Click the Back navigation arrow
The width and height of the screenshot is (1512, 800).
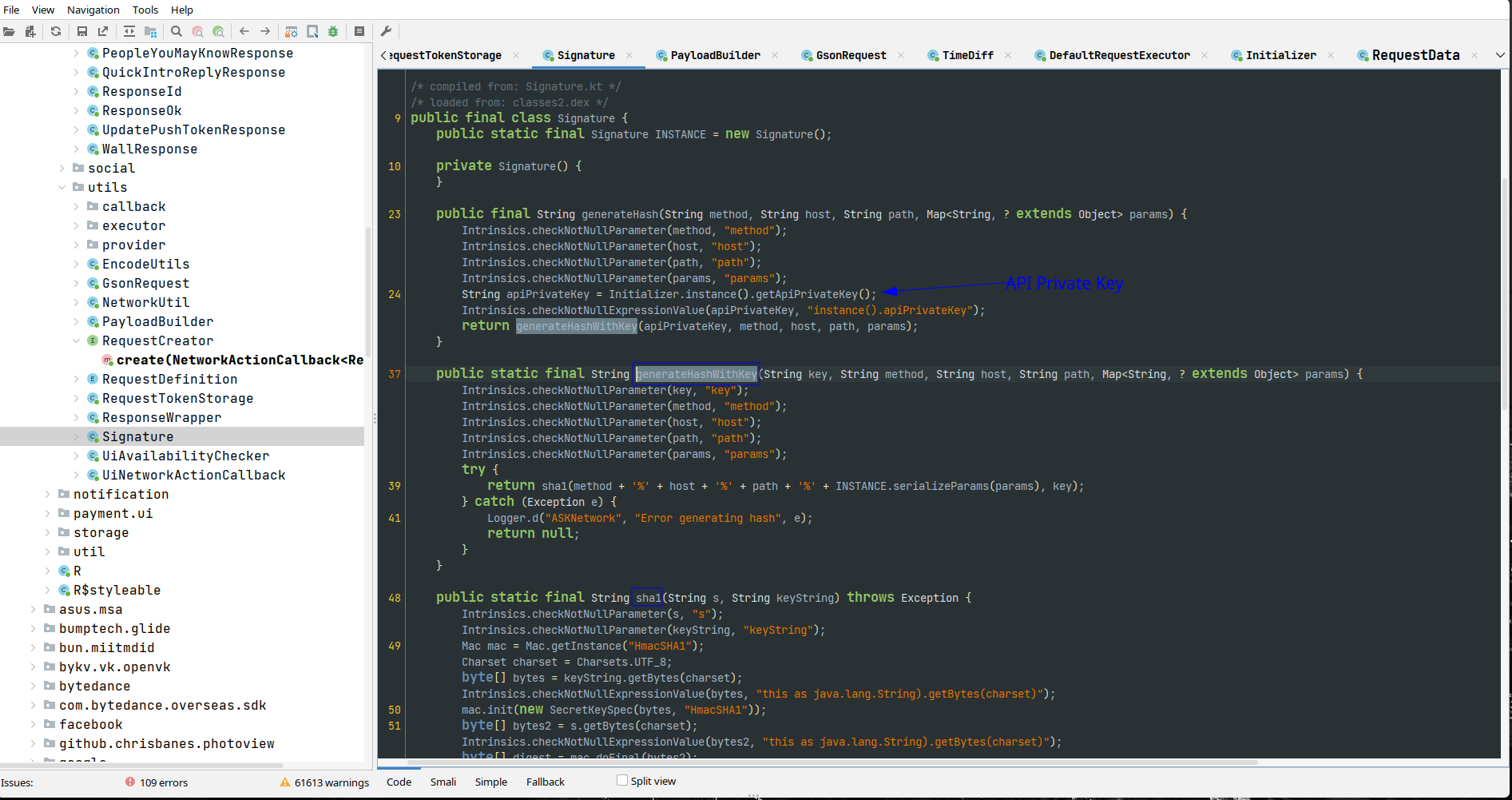click(x=244, y=31)
